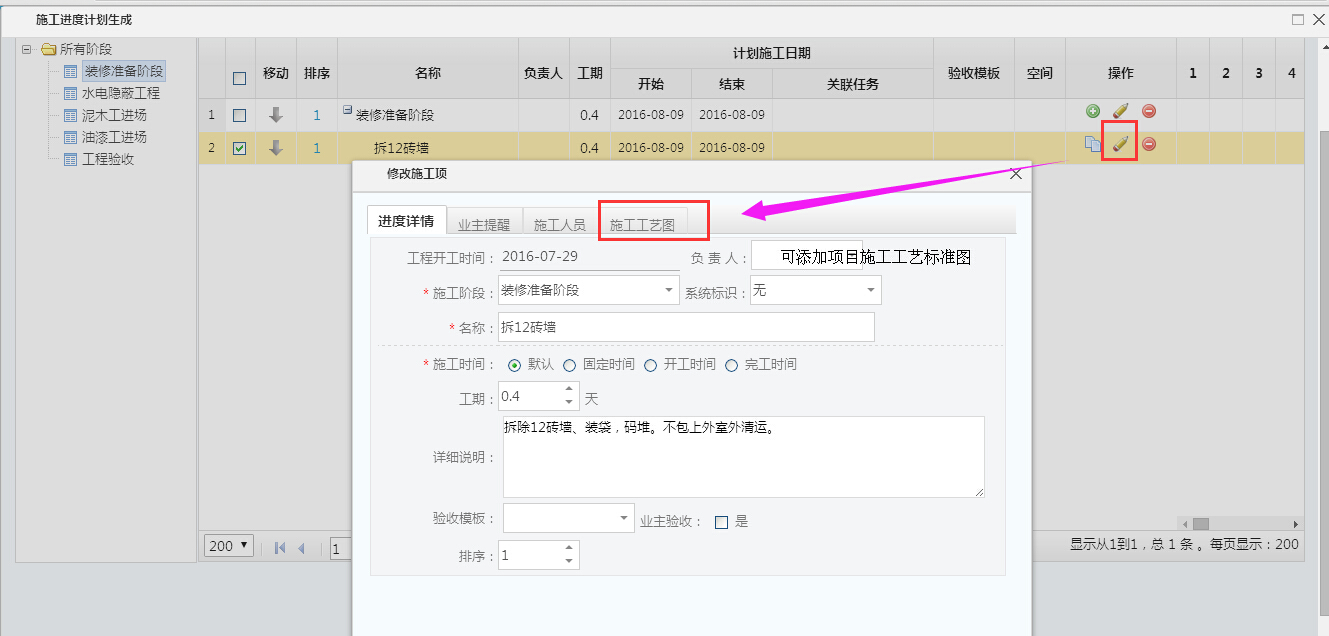Open the 施工阶段 dropdown

tap(666, 289)
